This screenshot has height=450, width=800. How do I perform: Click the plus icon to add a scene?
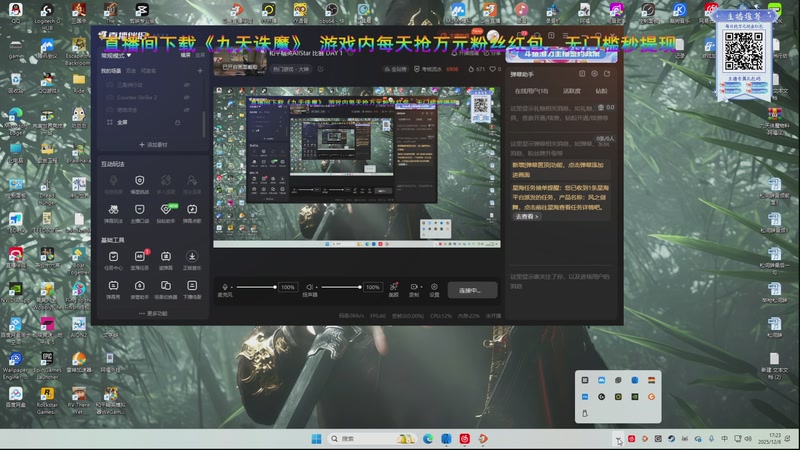(200, 71)
